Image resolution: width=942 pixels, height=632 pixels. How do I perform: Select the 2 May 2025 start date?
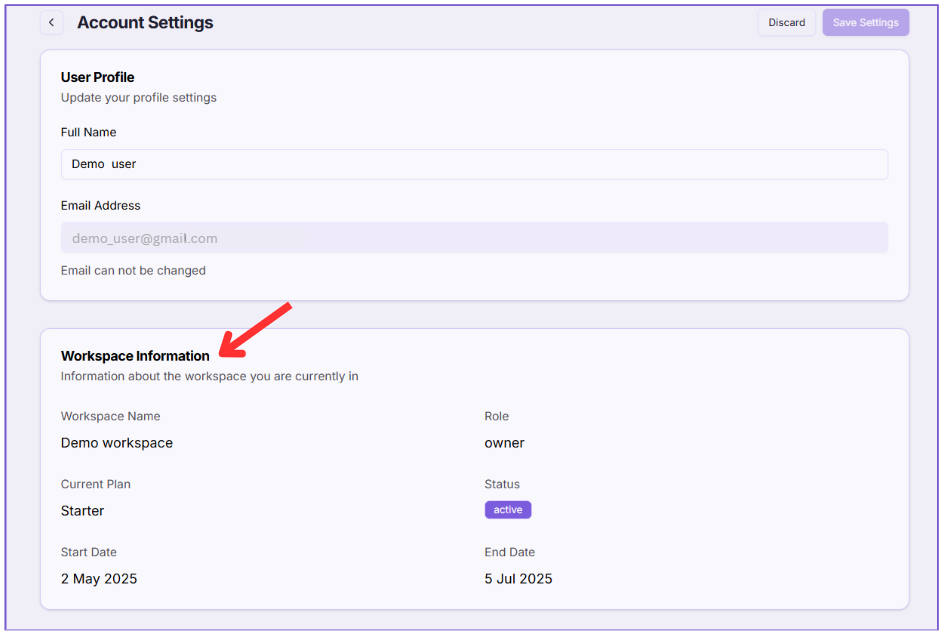point(99,579)
